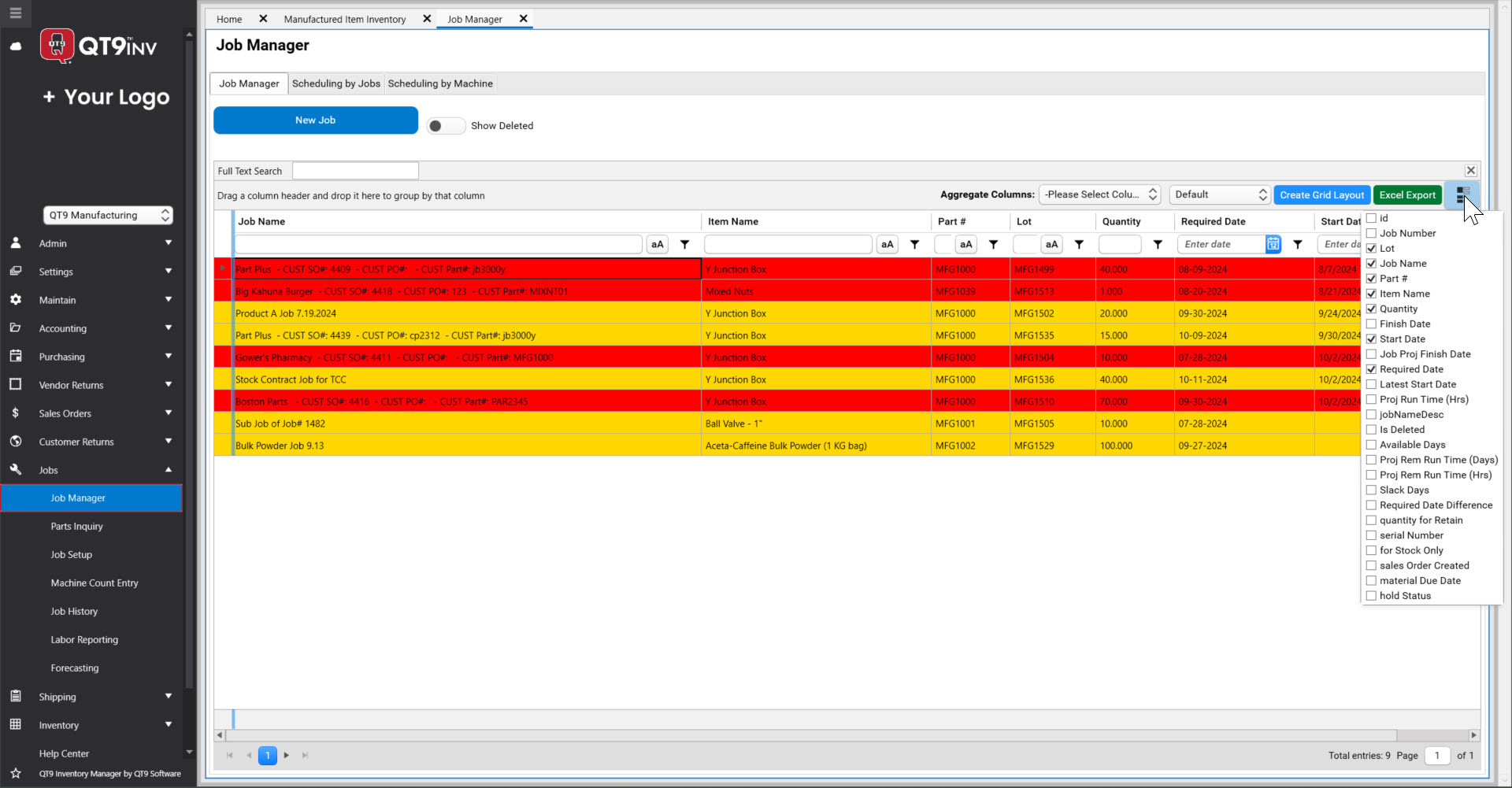This screenshot has width=1512, height=788.
Task: Click the Shipping sidebar icon
Action: (x=16, y=696)
